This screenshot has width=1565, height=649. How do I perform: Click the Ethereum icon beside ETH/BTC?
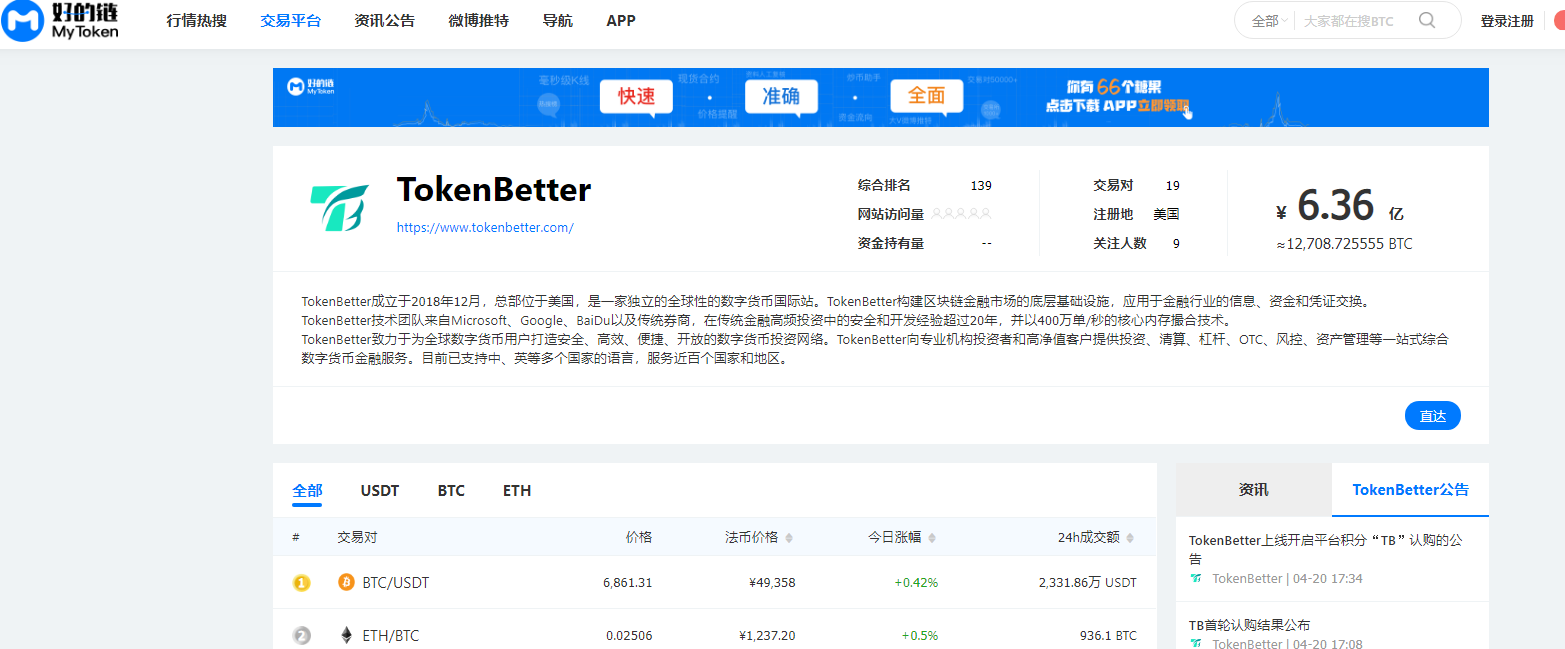347,635
